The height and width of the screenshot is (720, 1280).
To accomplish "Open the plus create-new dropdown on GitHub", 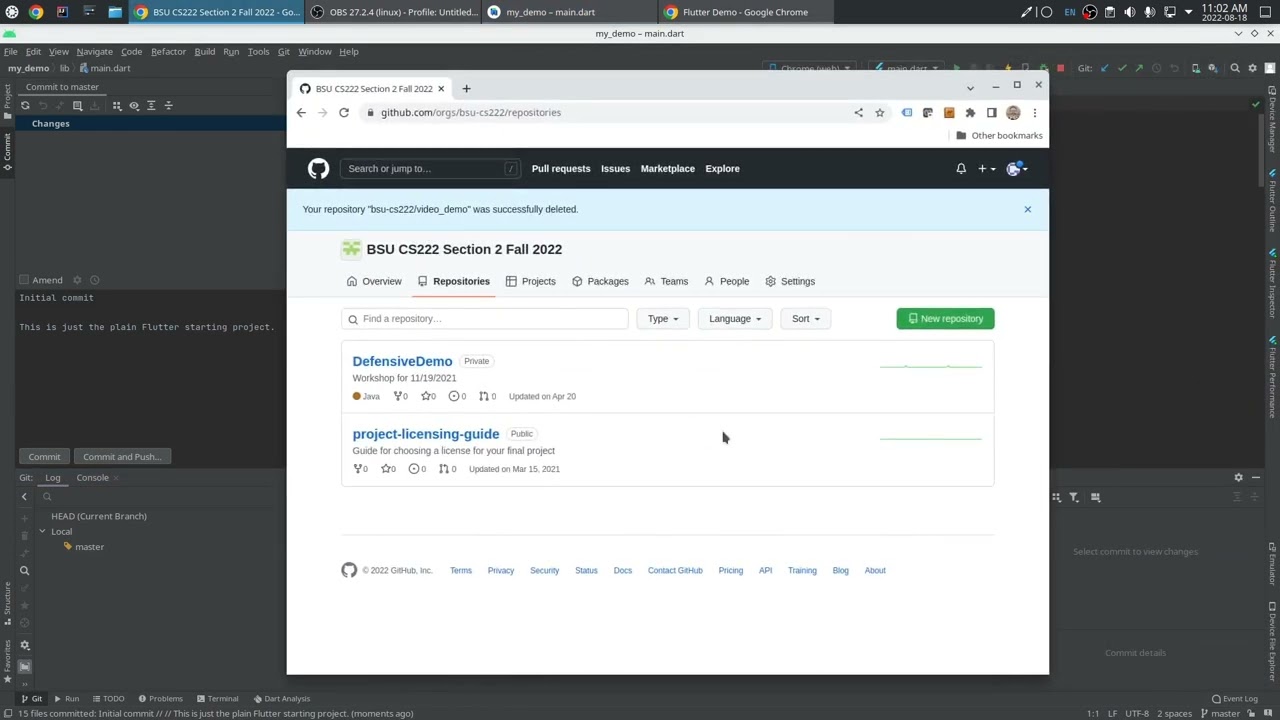I will coord(986,169).
